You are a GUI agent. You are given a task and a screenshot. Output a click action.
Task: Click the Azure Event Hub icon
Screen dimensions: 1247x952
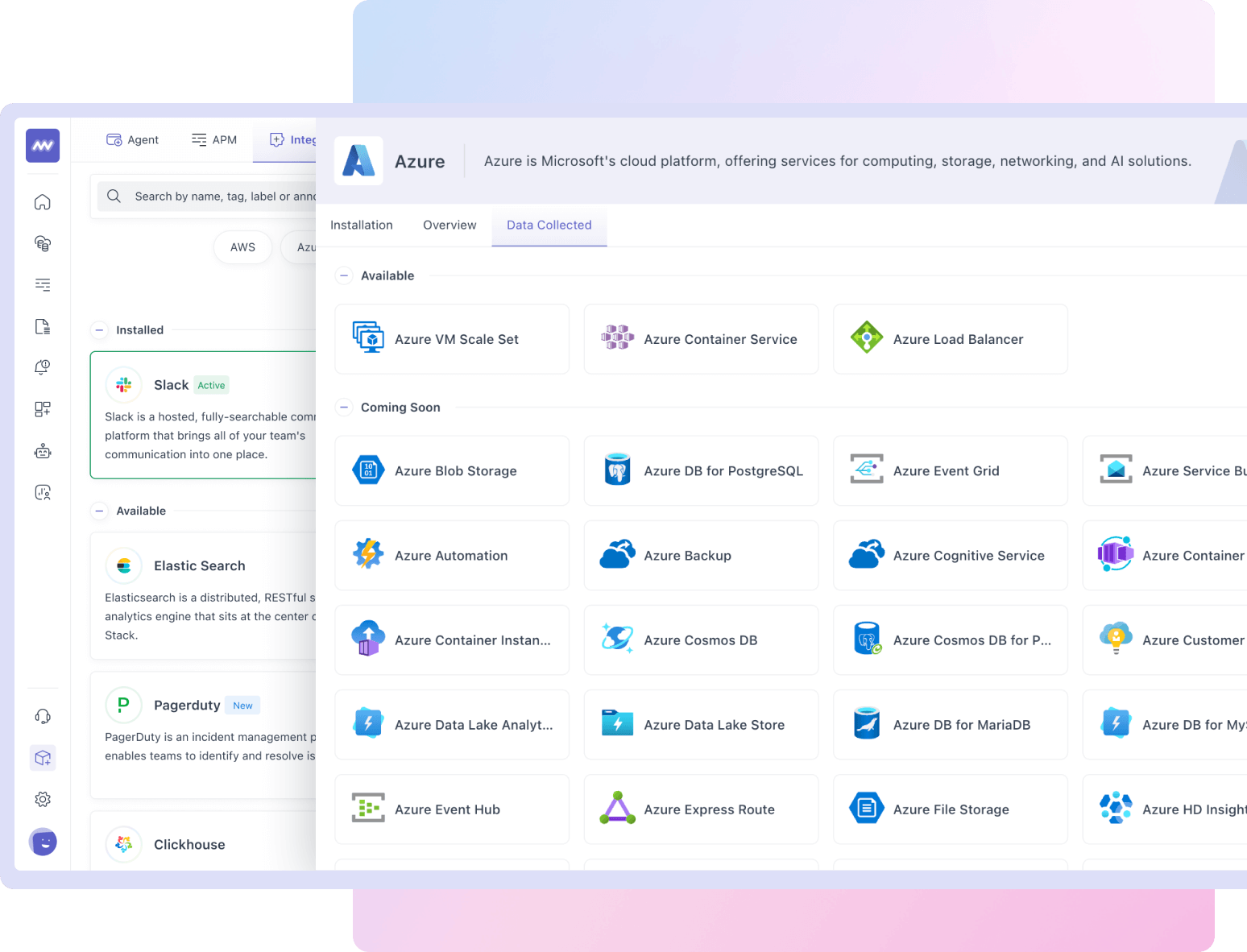click(369, 808)
